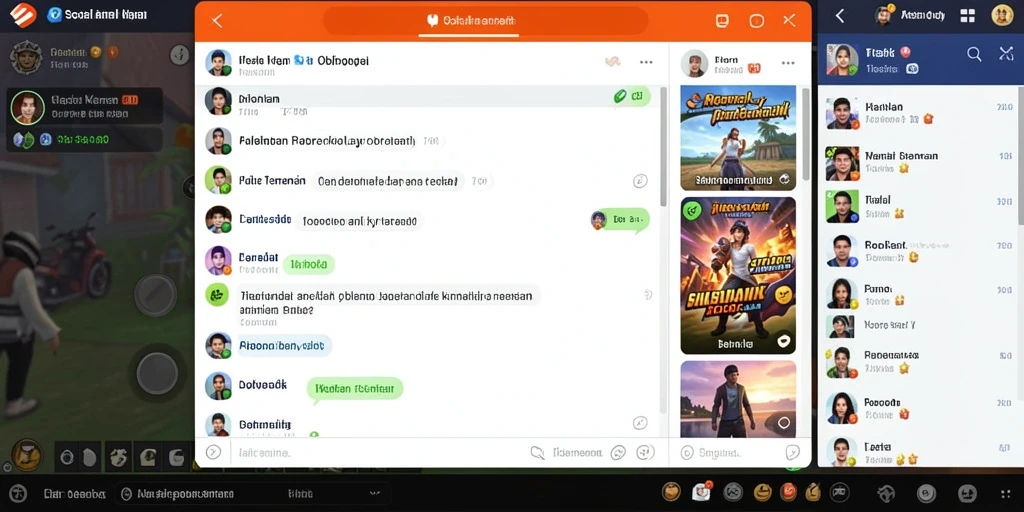Expand the taskbar dropdown chevron
Viewport: 1024px width, 512px height.
click(374, 493)
